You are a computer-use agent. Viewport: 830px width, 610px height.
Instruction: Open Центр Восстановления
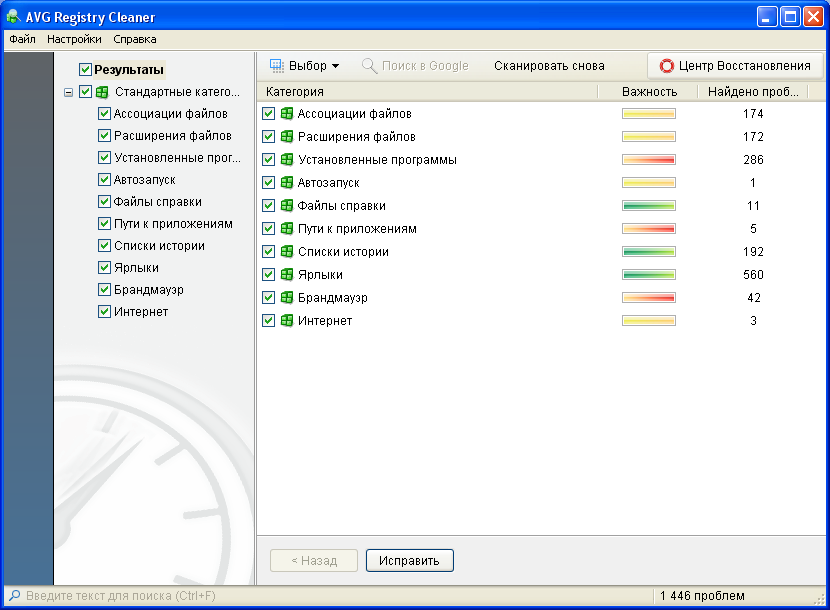[x=735, y=66]
